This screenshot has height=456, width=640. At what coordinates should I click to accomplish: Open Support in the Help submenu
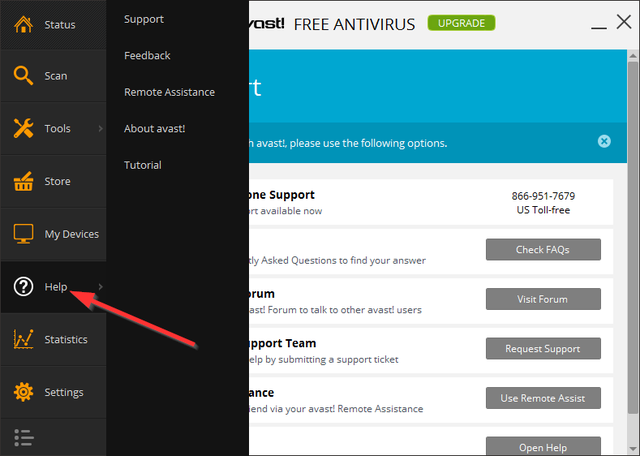click(x=144, y=19)
